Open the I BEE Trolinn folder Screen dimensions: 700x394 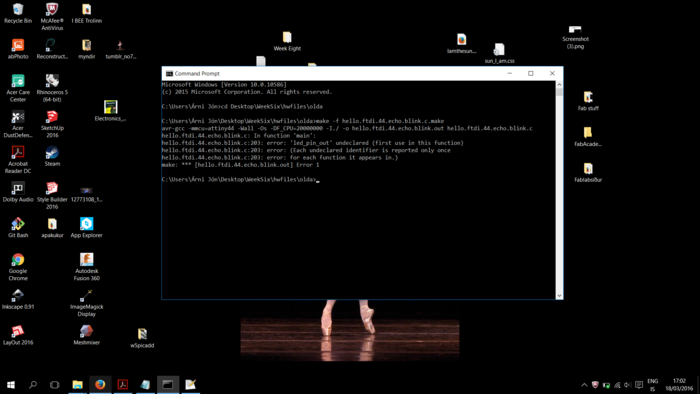point(87,13)
